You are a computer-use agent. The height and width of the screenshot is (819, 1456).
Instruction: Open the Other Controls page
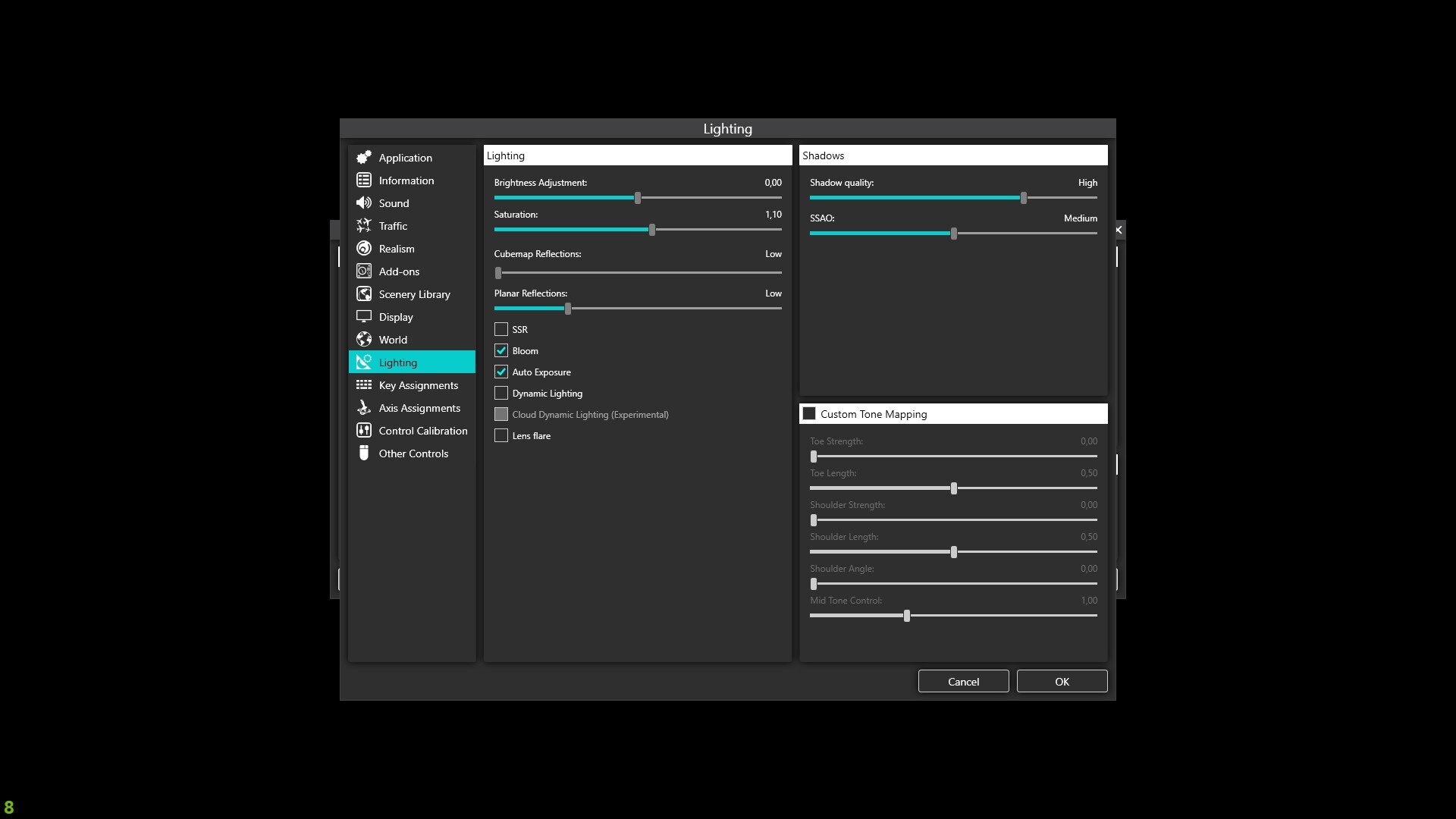point(413,453)
